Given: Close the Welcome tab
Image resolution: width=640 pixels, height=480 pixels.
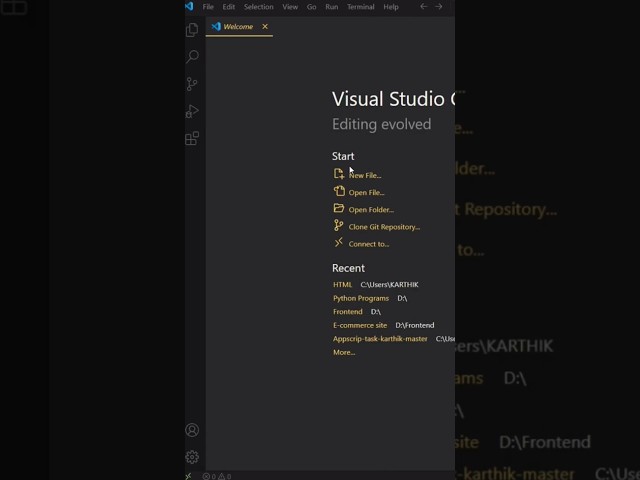Looking at the screenshot, I should coord(265,27).
